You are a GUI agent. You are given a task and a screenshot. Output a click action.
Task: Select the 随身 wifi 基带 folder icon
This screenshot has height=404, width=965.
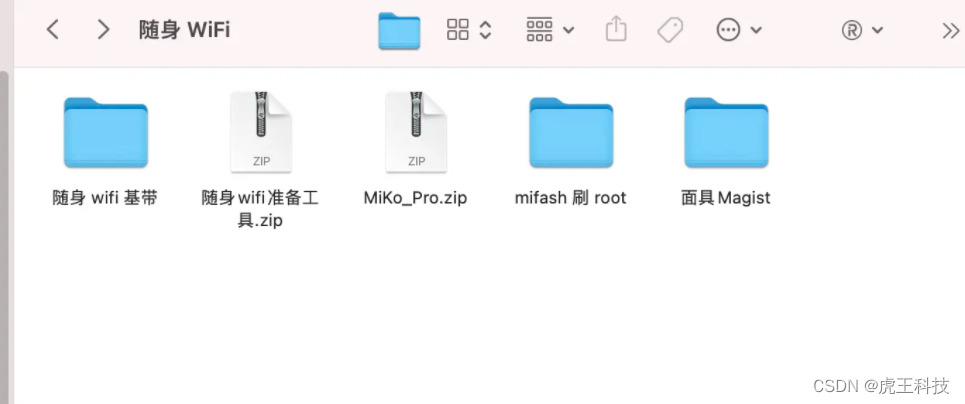coord(106,132)
